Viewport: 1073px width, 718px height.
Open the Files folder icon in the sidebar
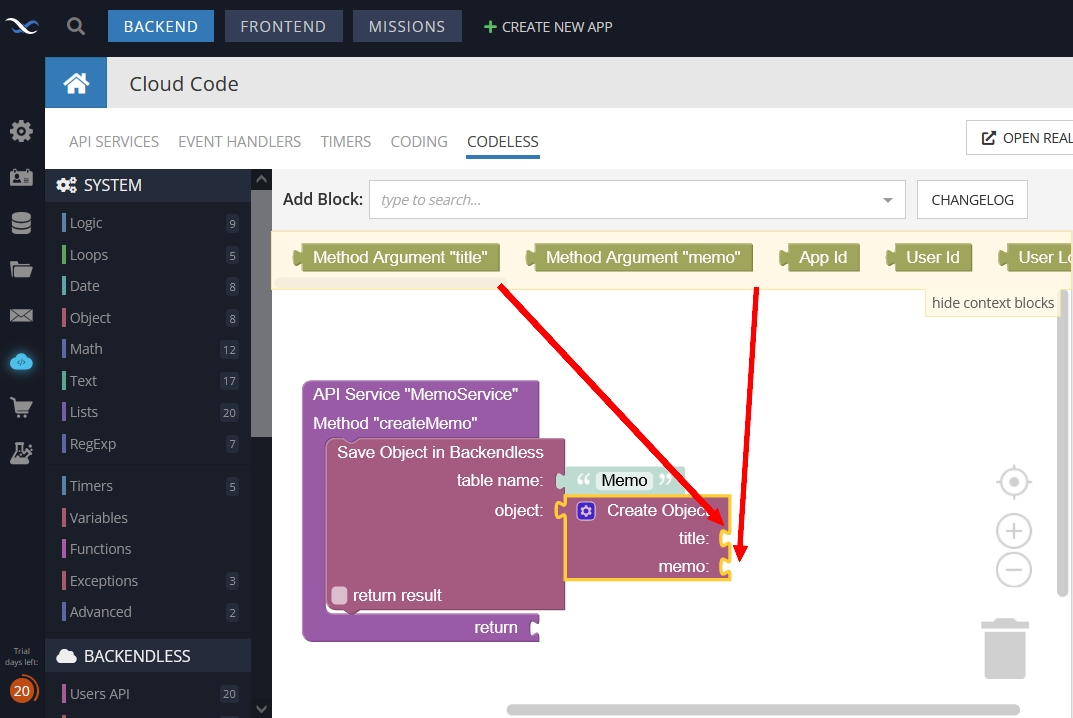point(21,269)
